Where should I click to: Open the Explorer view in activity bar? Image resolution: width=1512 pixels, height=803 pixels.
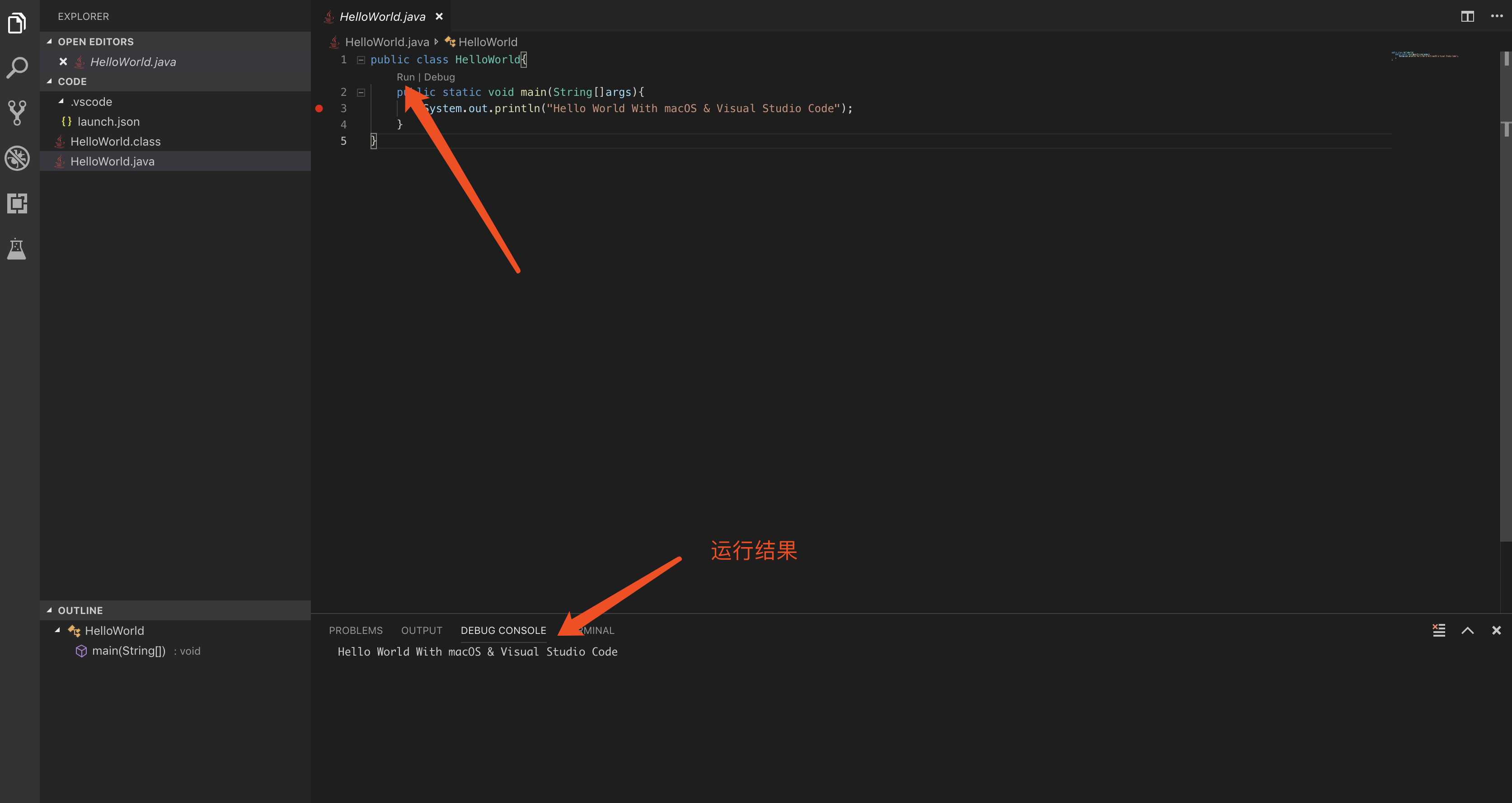click(17, 23)
